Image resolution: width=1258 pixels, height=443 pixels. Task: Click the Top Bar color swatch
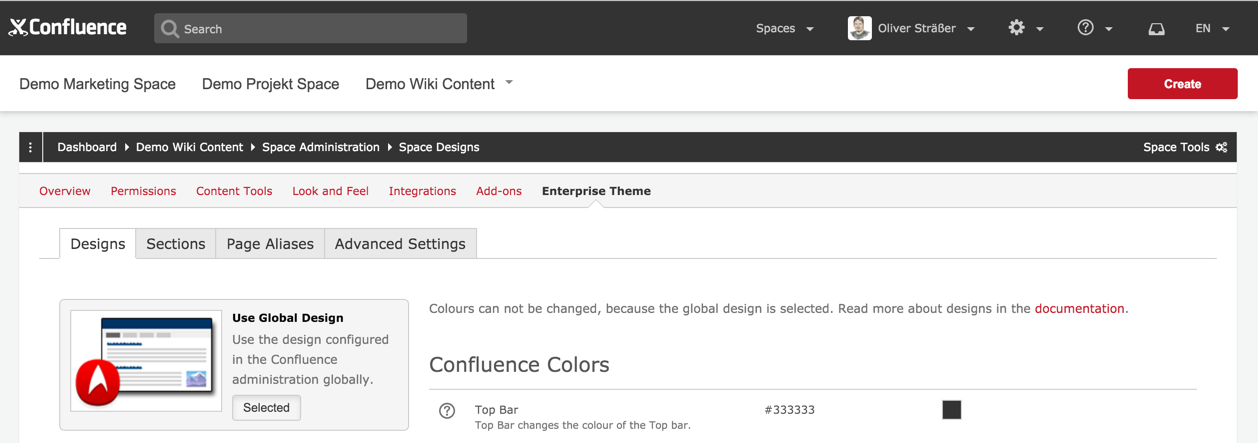tap(952, 409)
